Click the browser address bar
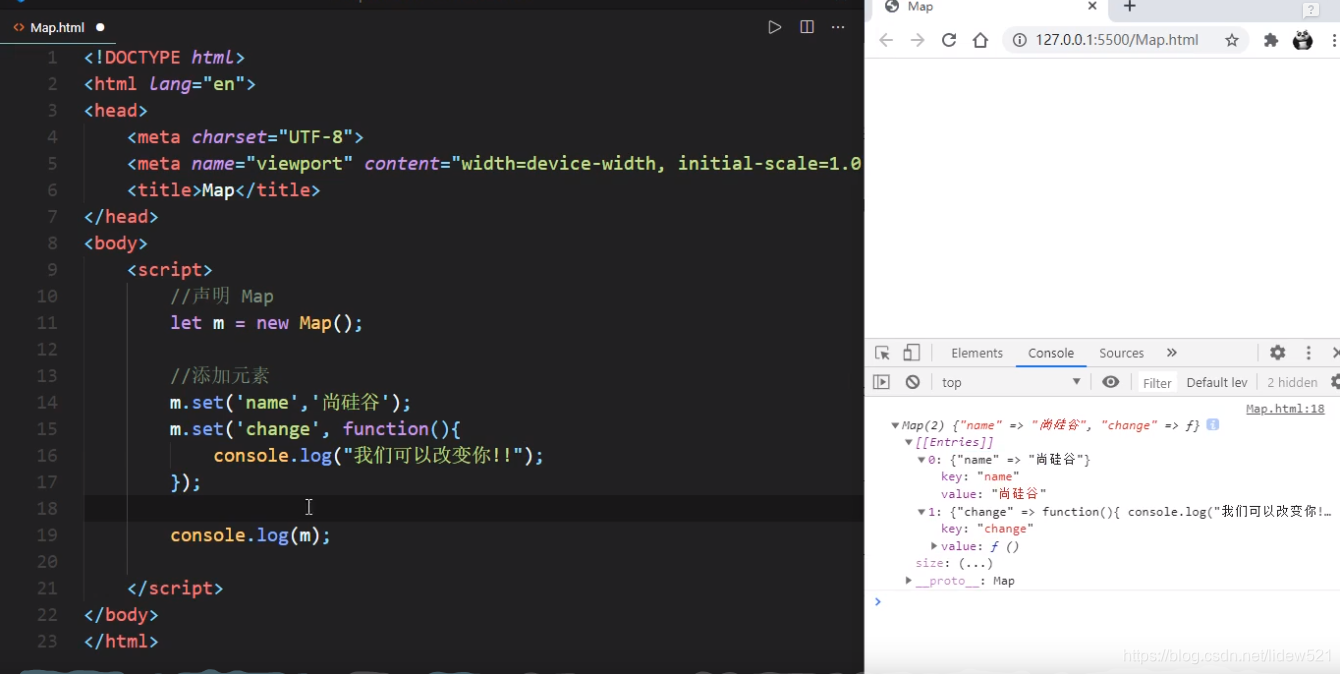The image size is (1340, 674). 1100,40
